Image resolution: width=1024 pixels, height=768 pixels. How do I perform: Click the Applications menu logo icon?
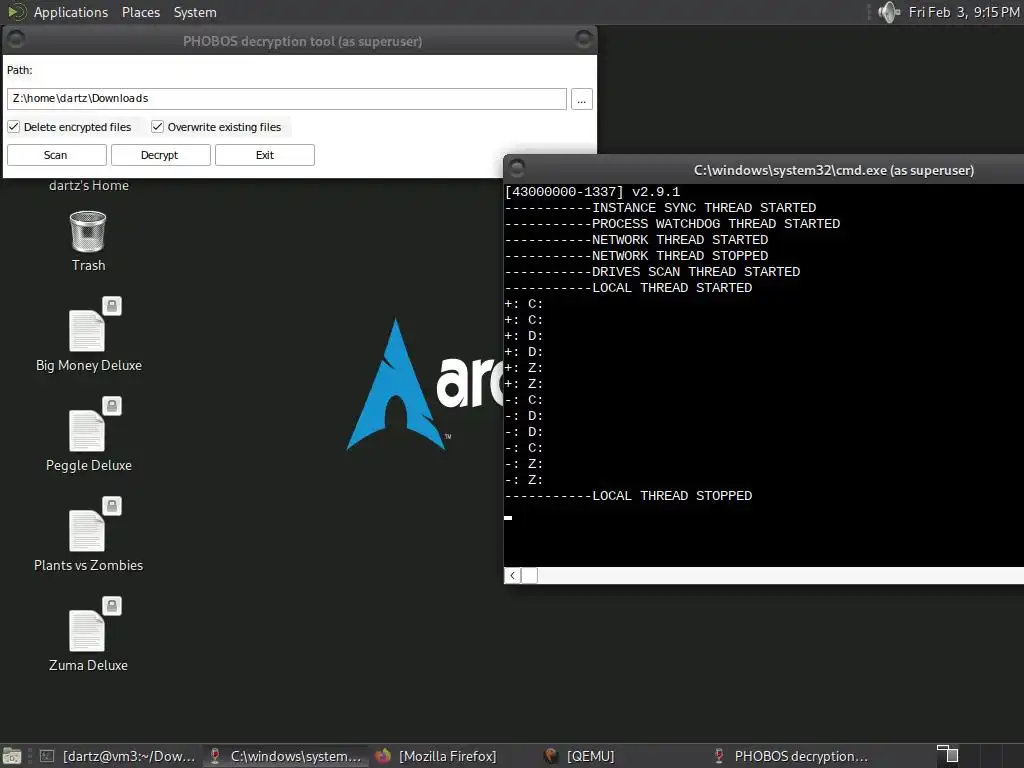tap(16, 12)
